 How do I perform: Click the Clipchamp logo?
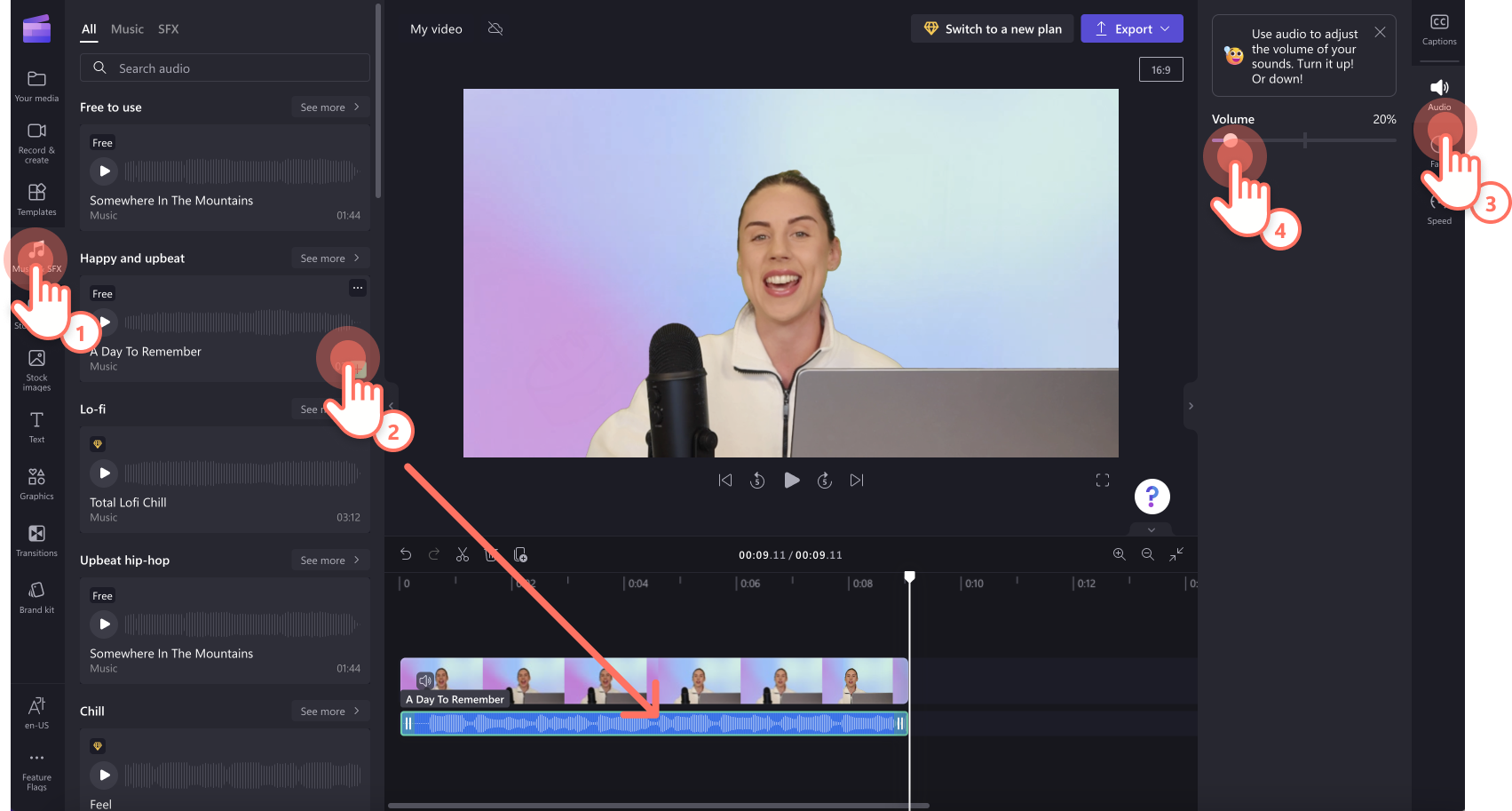[36, 28]
